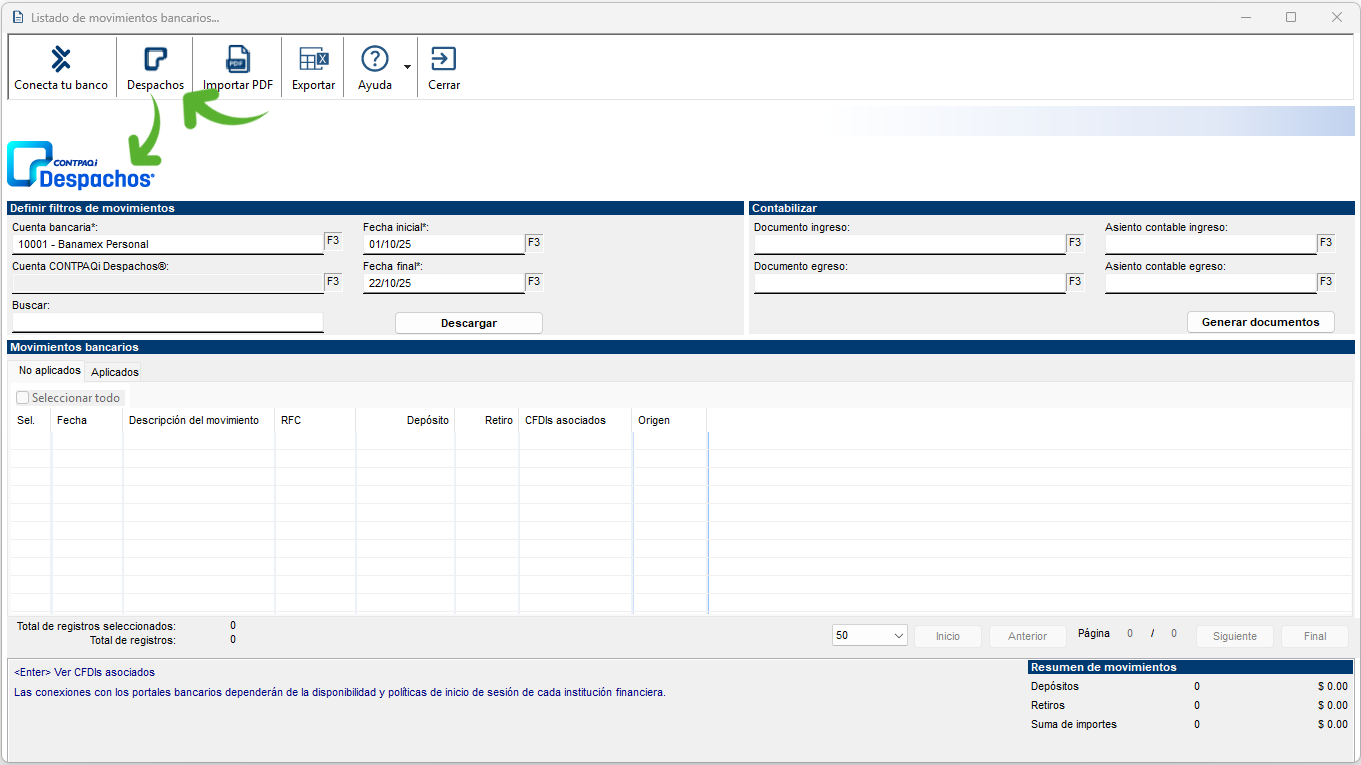
Task: Click the Generar documentos button
Action: tap(1260, 322)
